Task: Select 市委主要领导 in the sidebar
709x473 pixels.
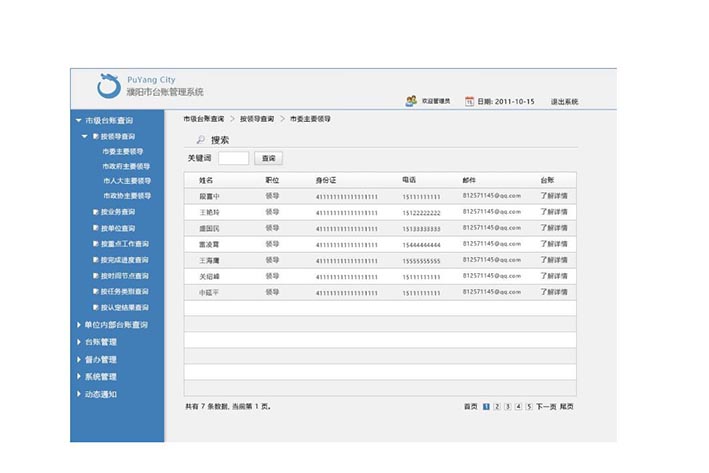Action: 123,151
